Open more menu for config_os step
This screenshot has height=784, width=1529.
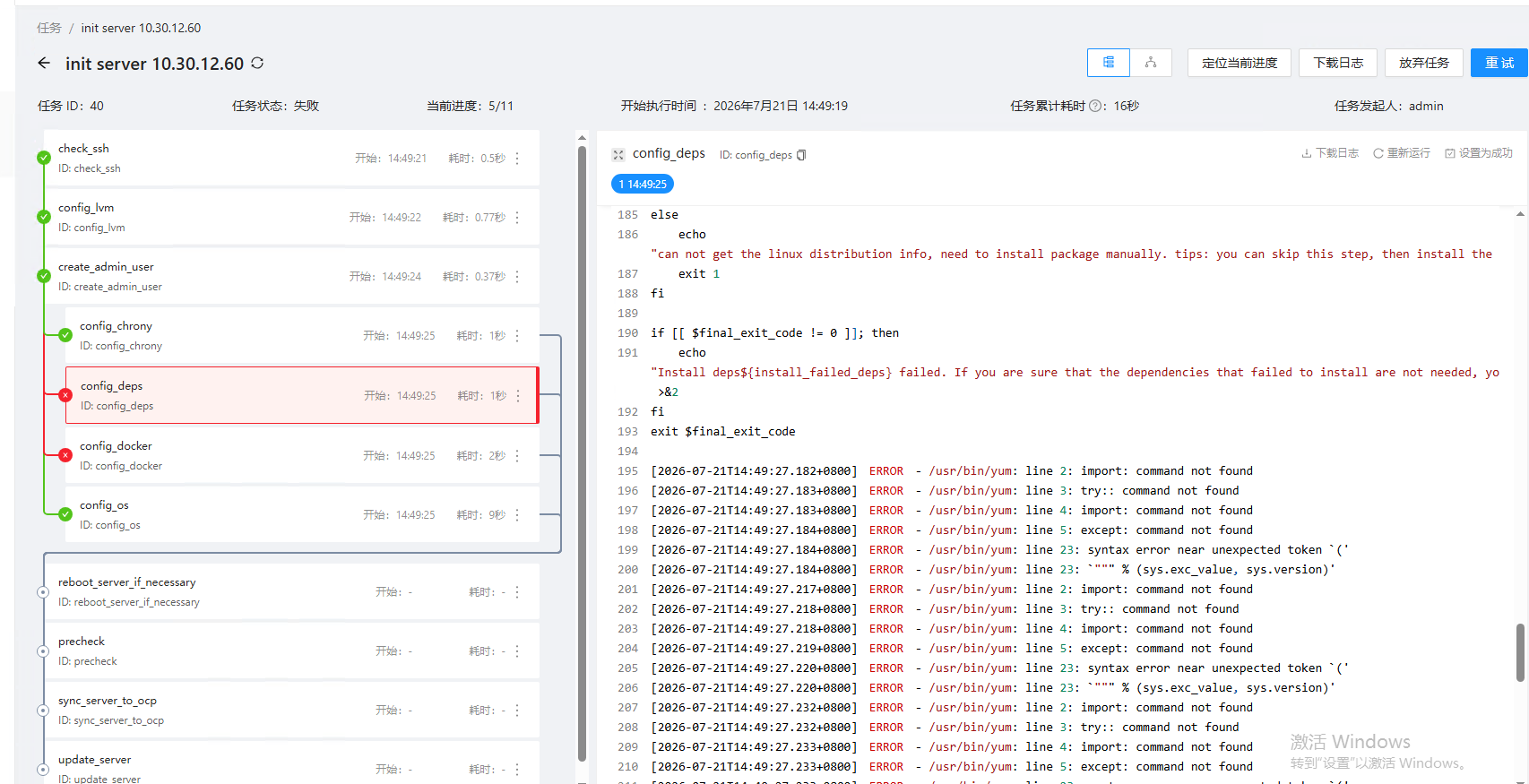coord(517,514)
